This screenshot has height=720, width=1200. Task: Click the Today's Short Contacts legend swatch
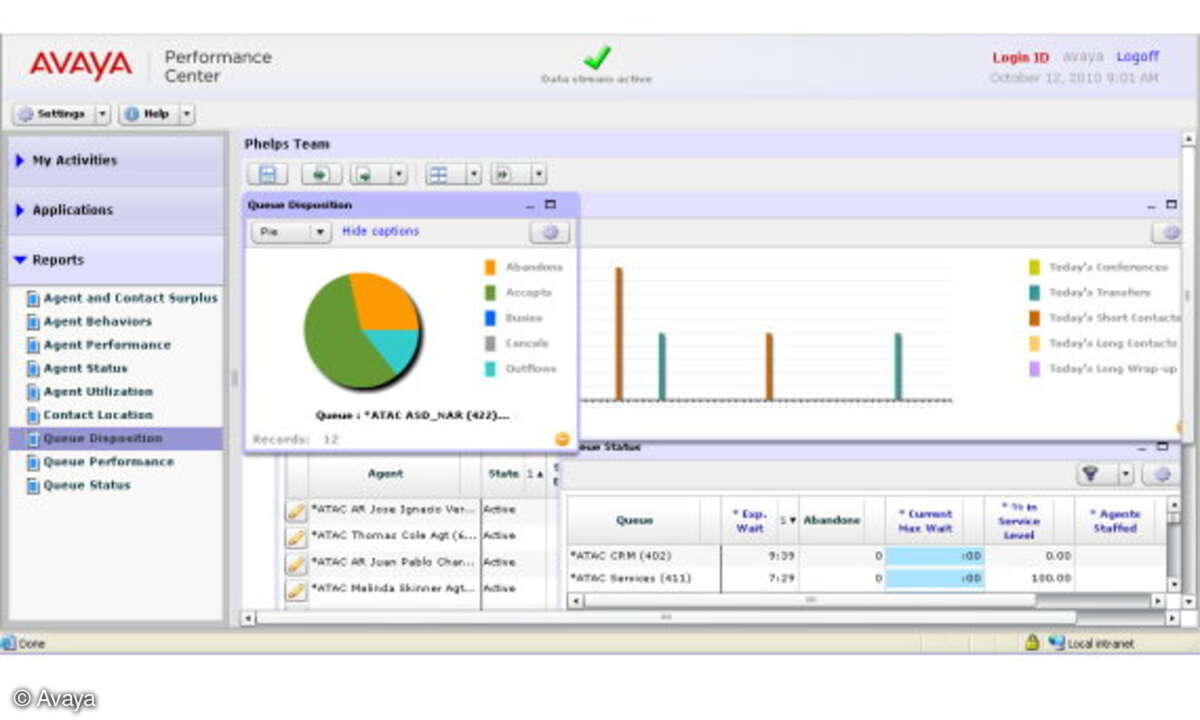1035,318
